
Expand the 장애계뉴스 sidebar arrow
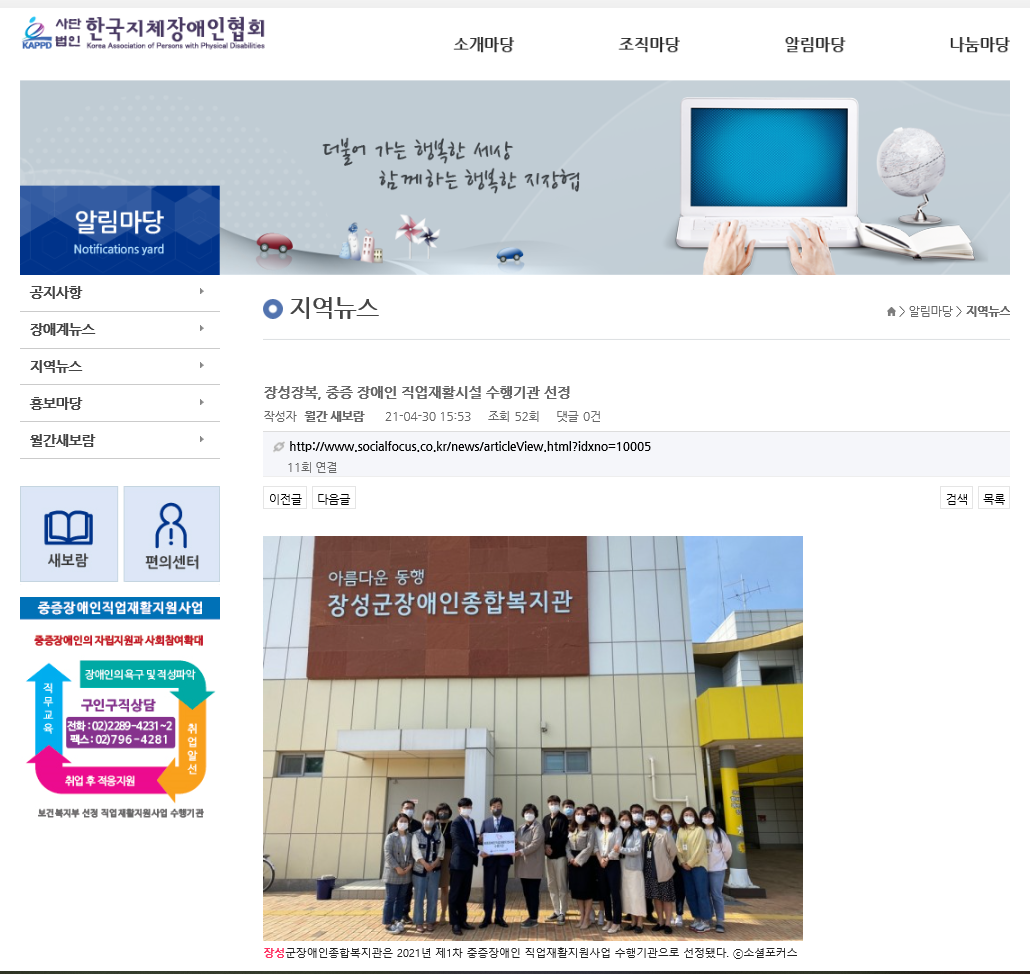202,329
